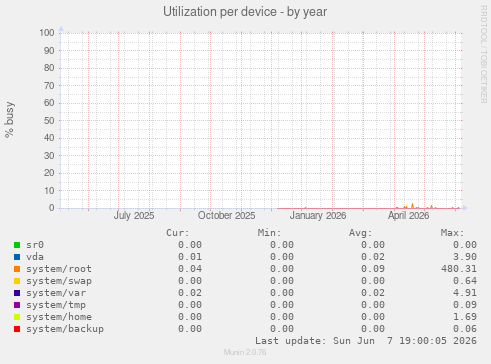491x364 pixels.
Task: Click the system/swap max value 0.64
Action: [465, 281]
